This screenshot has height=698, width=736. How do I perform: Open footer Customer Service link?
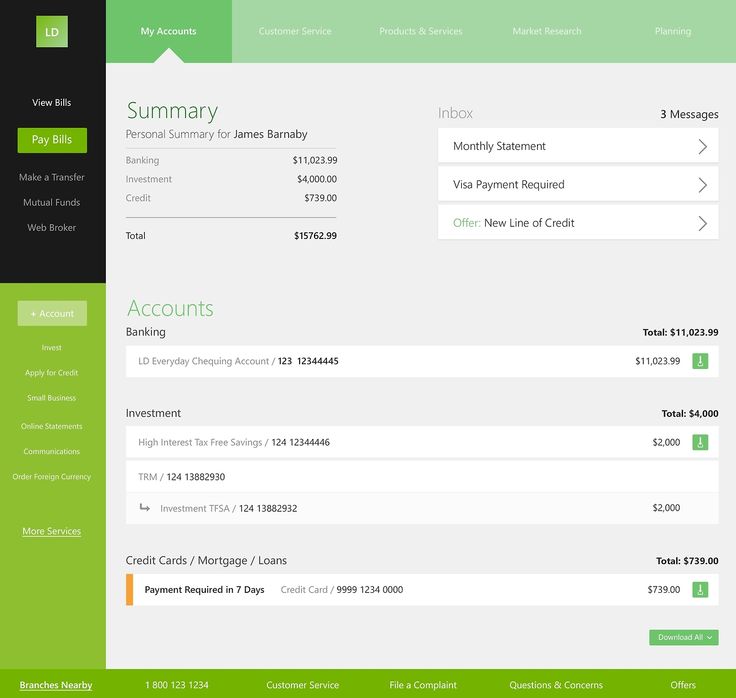point(302,685)
